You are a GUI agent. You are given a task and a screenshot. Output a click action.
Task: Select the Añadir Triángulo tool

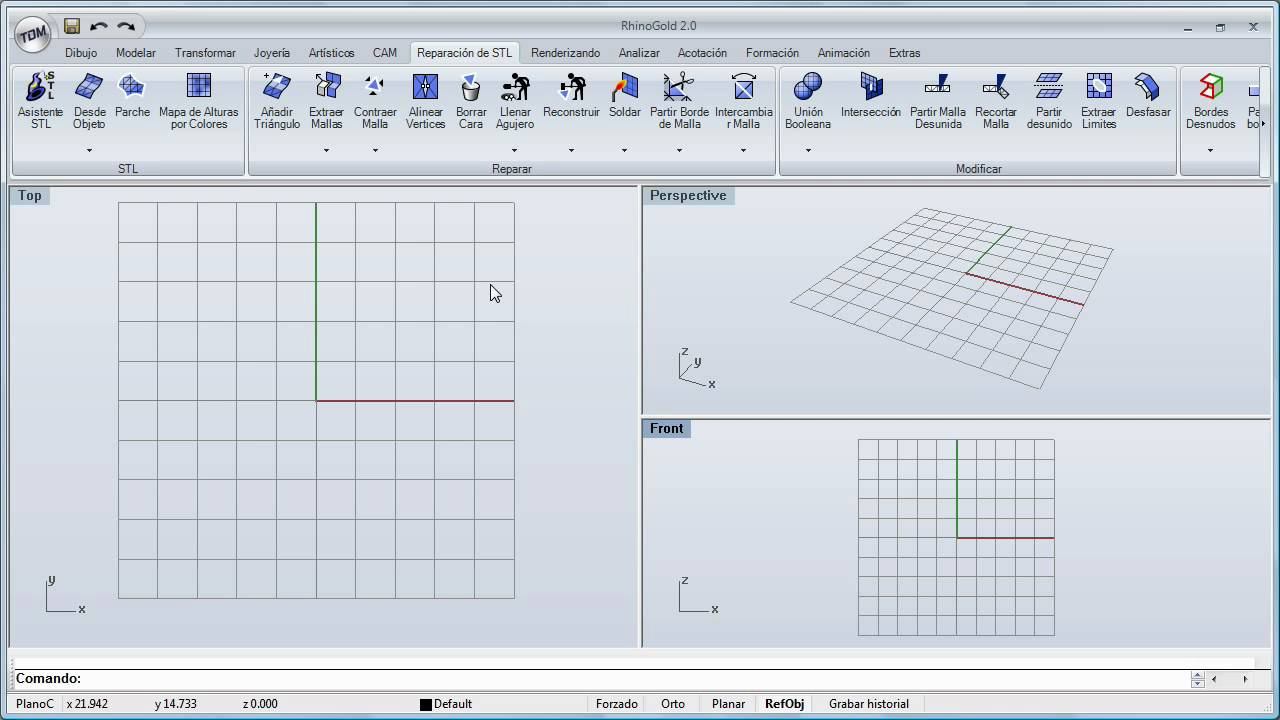pyautogui.click(x=277, y=101)
